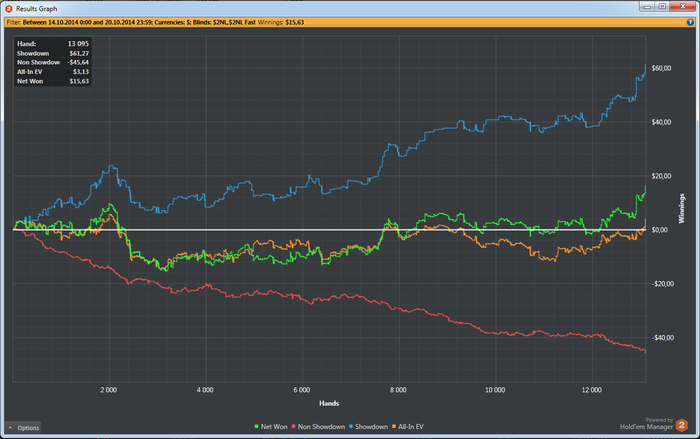Click the 2 000 hands axis label

coord(108,390)
